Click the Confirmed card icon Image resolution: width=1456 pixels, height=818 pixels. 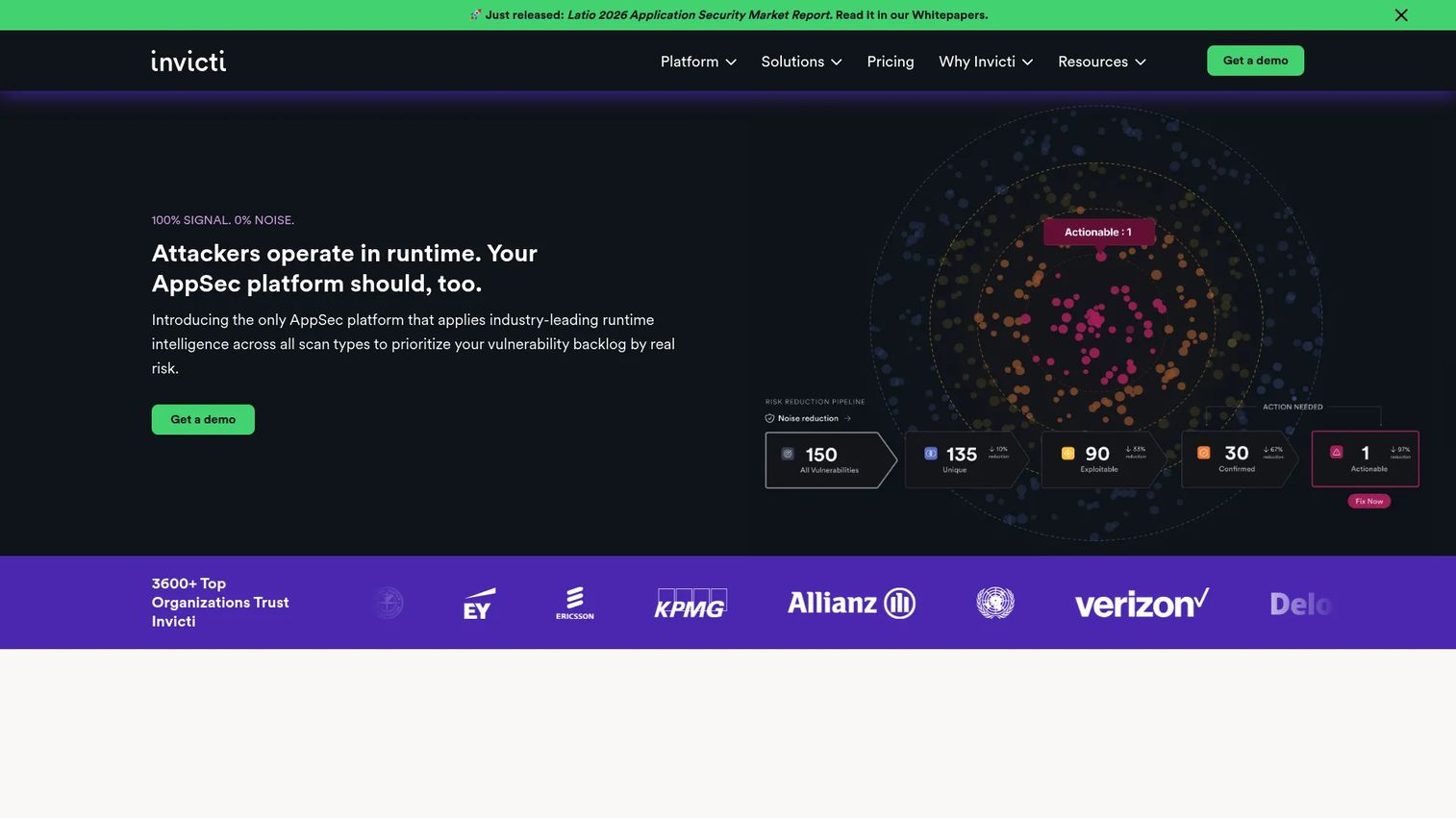click(1203, 453)
